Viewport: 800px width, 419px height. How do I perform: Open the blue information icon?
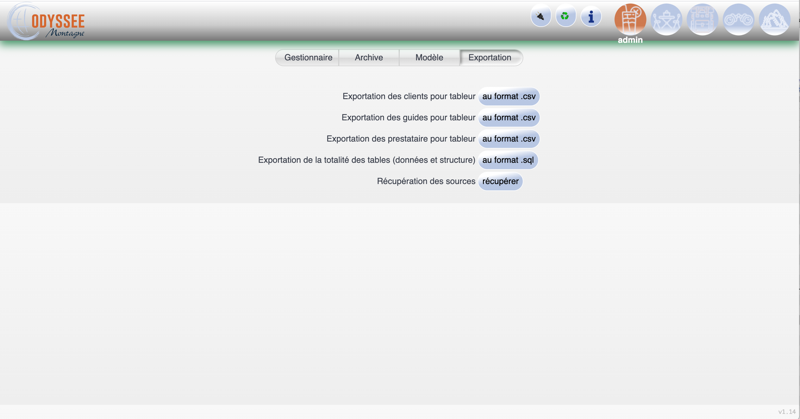pyautogui.click(x=591, y=17)
